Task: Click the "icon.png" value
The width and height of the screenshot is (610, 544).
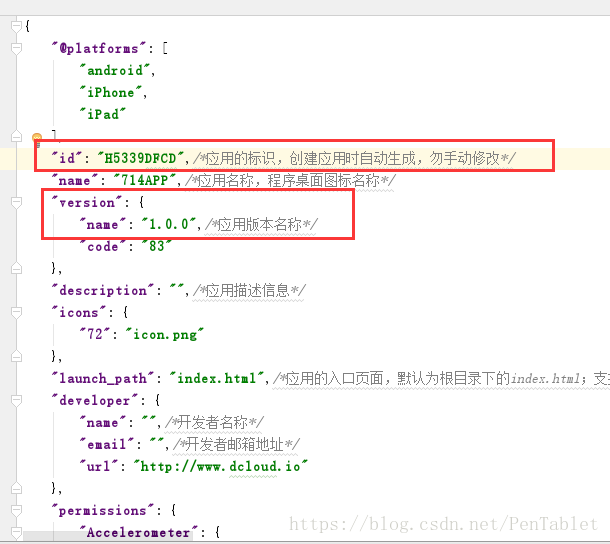Action: click(x=165, y=334)
